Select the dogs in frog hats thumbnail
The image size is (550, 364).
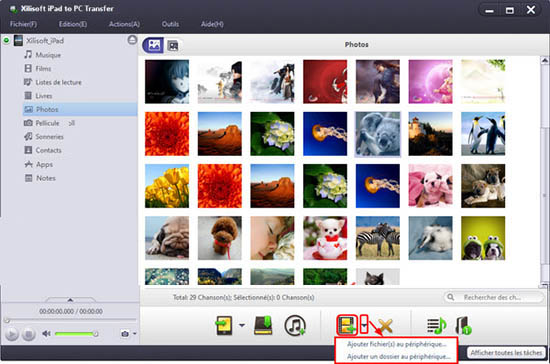point(483,238)
